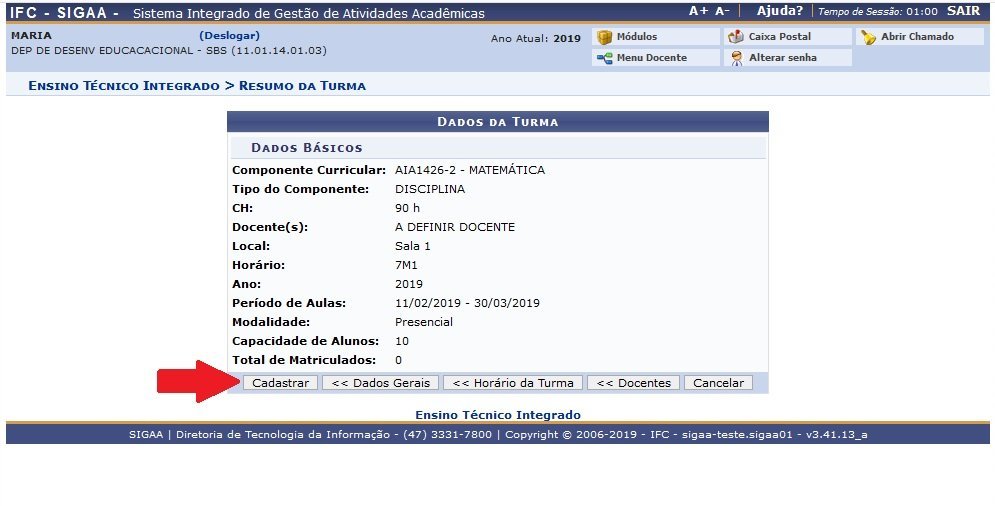Viewport: 995px width, 506px height.
Task: Click the MARIA user name
Action: click(31, 36)
